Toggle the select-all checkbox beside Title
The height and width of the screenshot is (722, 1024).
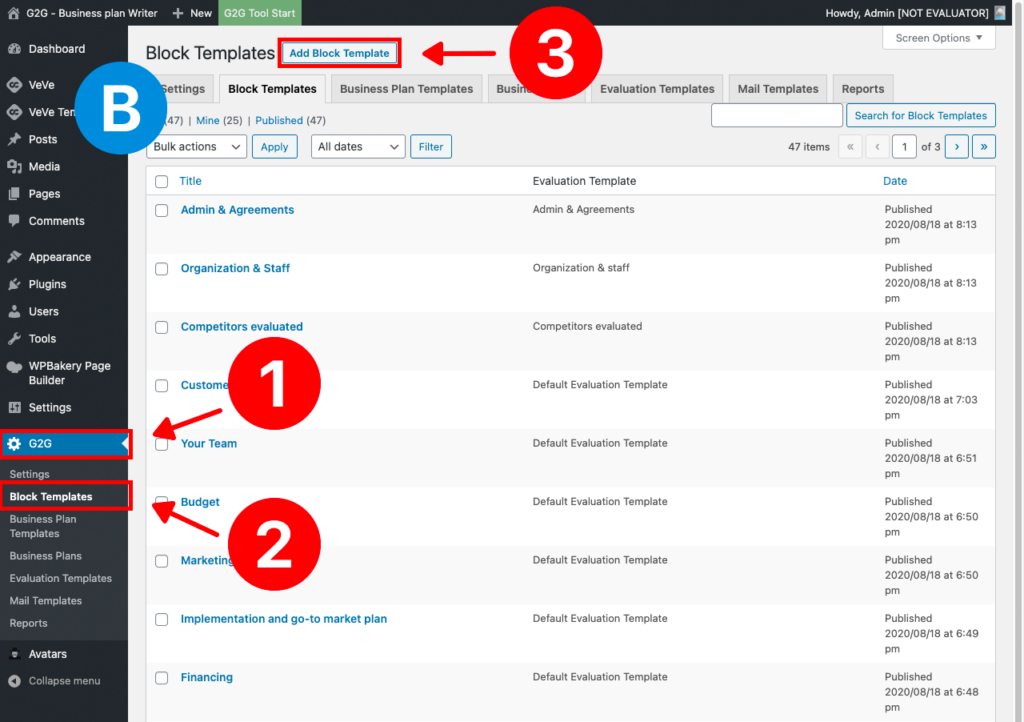(x=161, y=181)
